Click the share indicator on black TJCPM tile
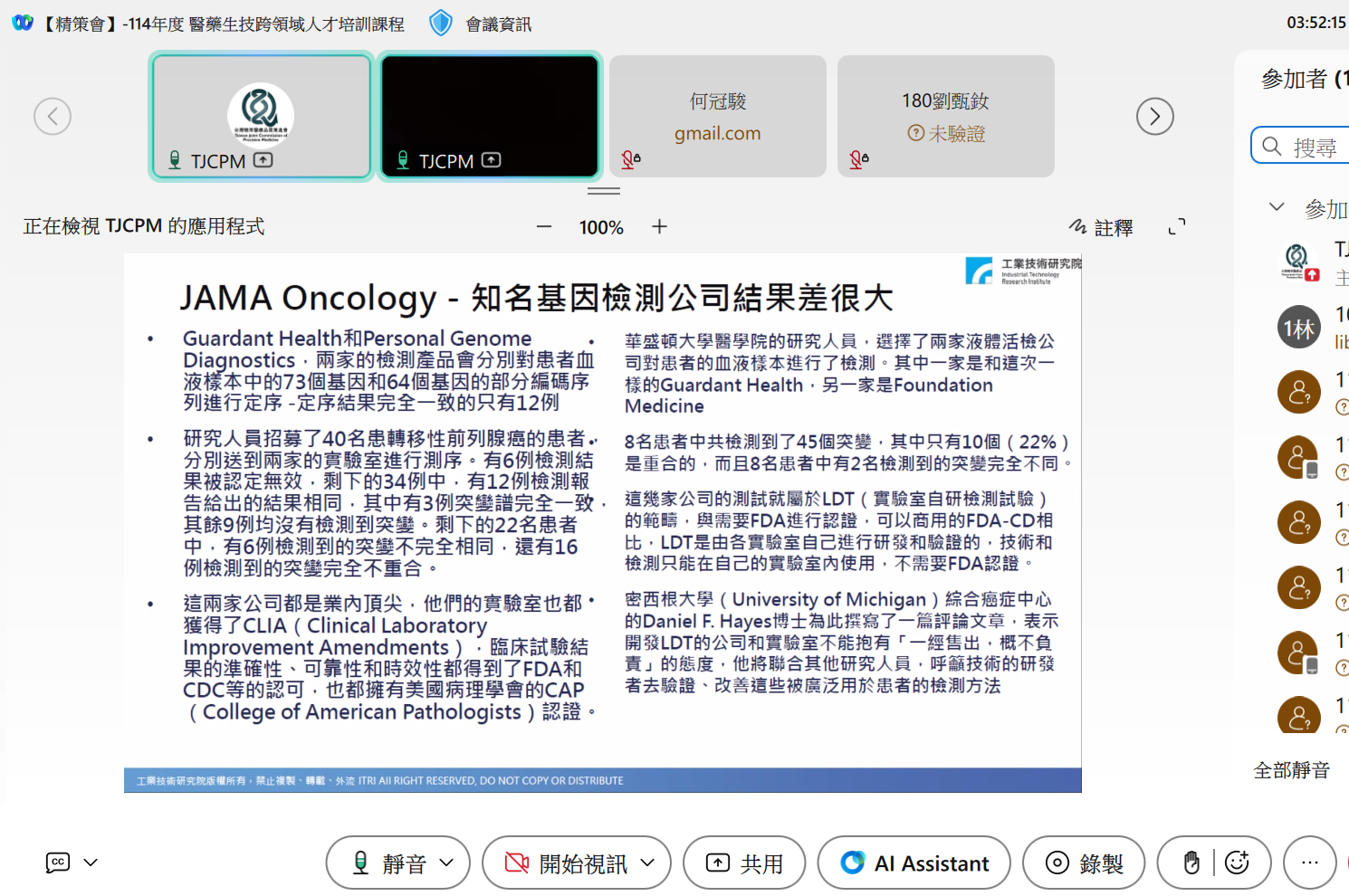Viewport: 1349px width, 896px height. [491, 160]
